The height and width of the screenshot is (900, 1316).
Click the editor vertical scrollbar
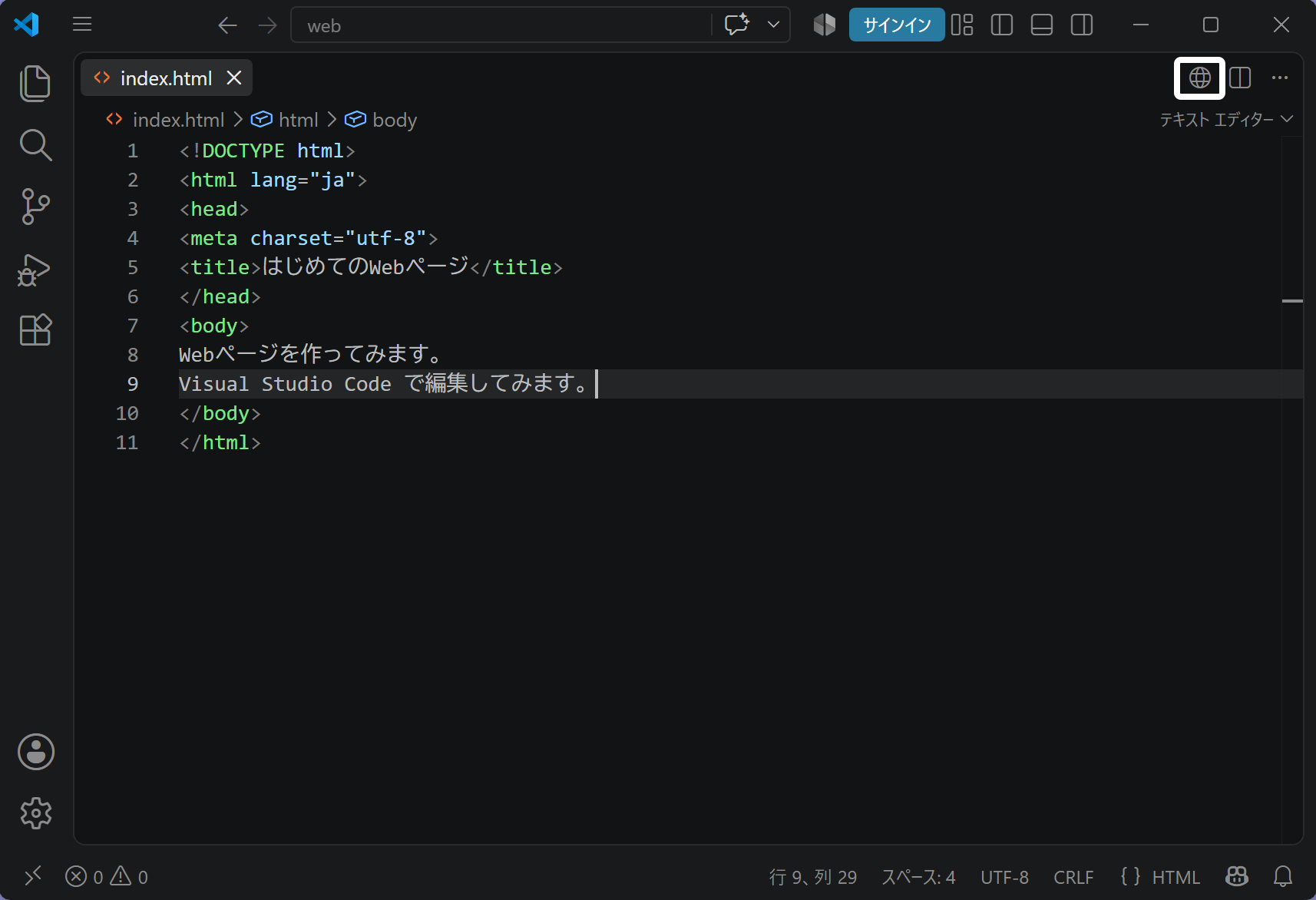[x=1292, y=490]
